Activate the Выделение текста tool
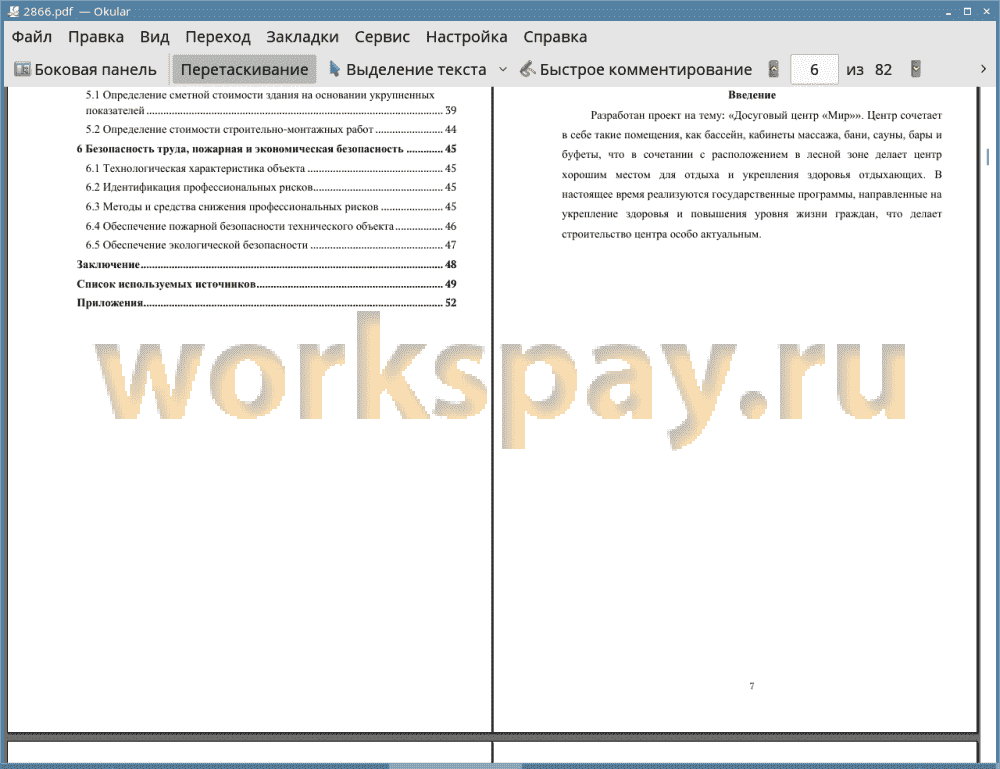1000x769 pixels. tap(407, 70)
